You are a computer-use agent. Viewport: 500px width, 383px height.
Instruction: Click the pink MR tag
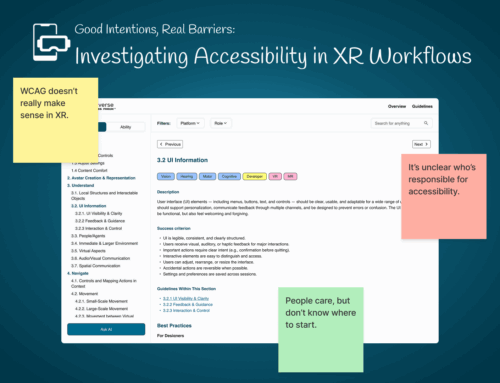(x=290, y=177)
